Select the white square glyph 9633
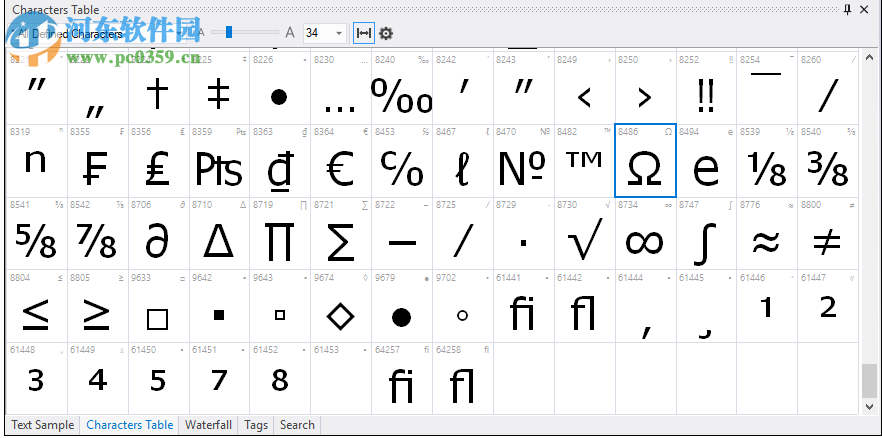 point(159,306)
